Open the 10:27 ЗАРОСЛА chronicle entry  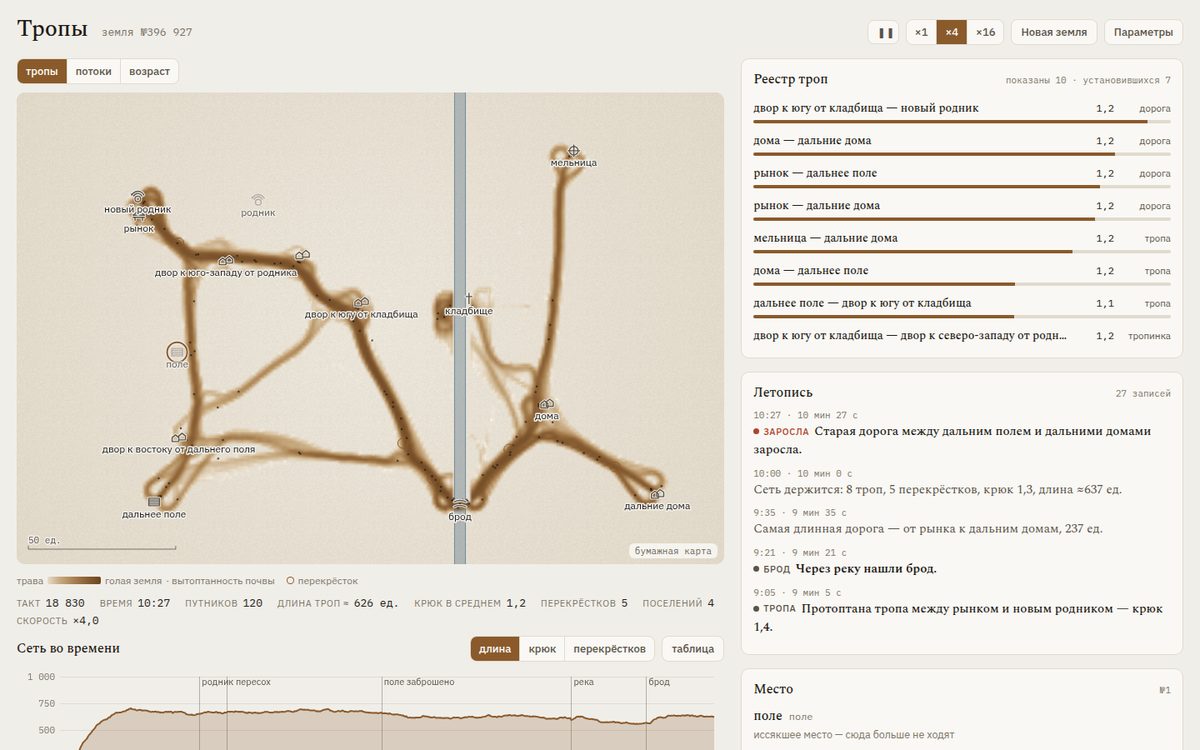pos(961,432)
